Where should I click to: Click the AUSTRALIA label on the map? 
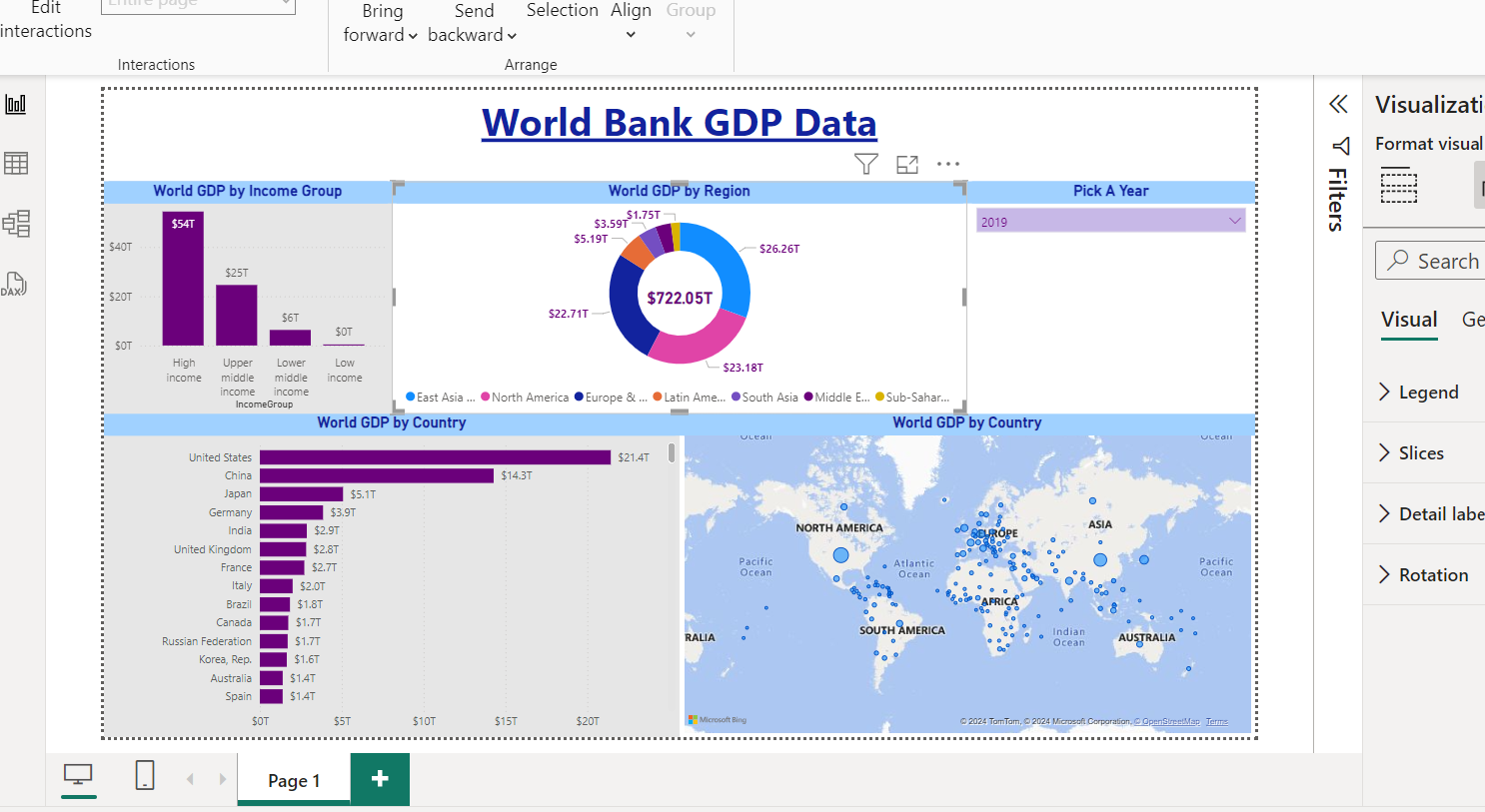1146,637
